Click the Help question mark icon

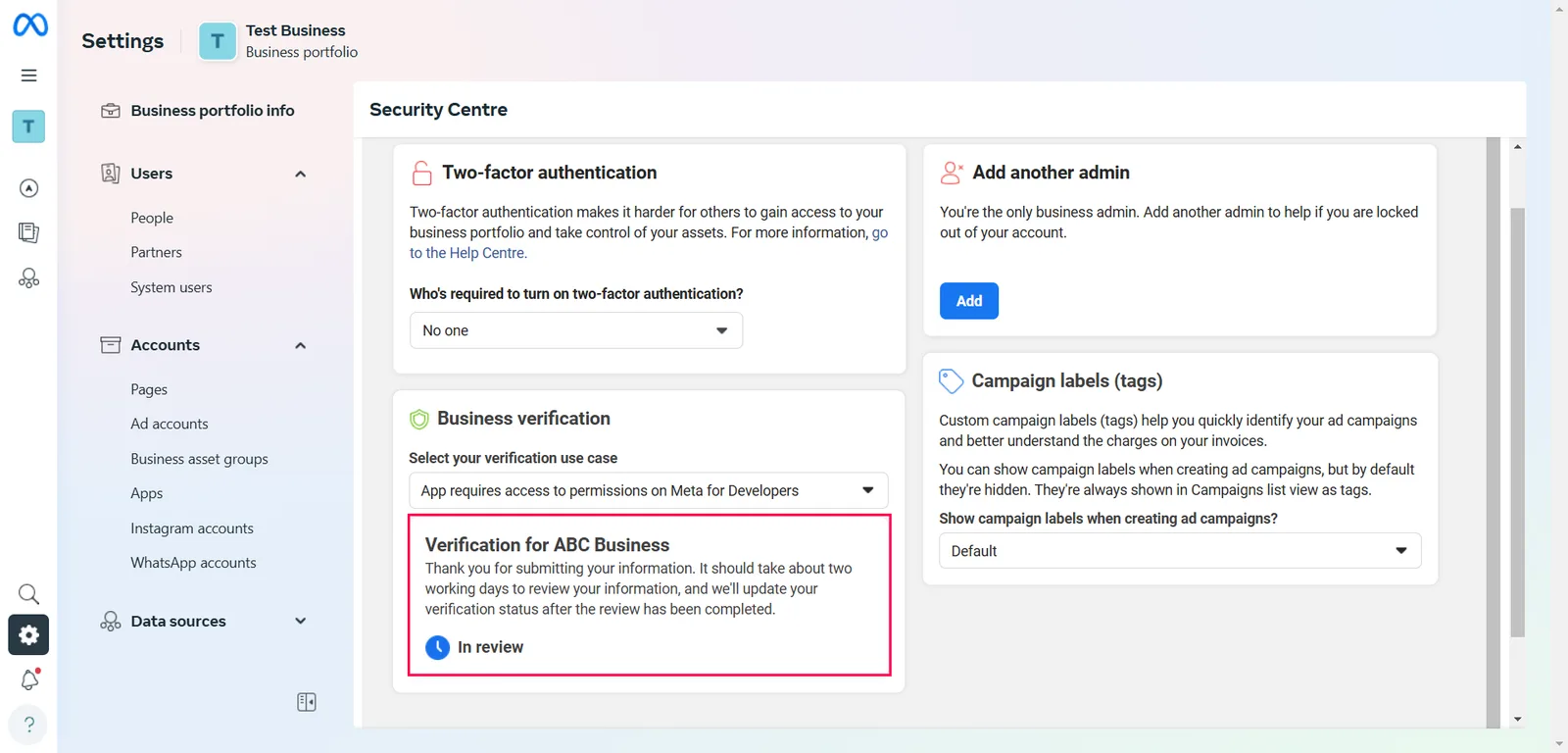28,725
